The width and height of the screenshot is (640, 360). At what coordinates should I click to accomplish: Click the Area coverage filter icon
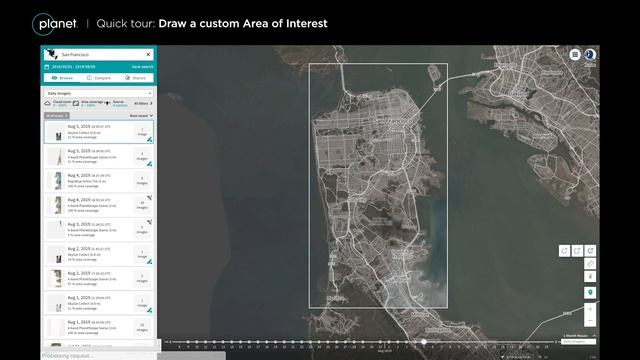[x=76, y=103]
